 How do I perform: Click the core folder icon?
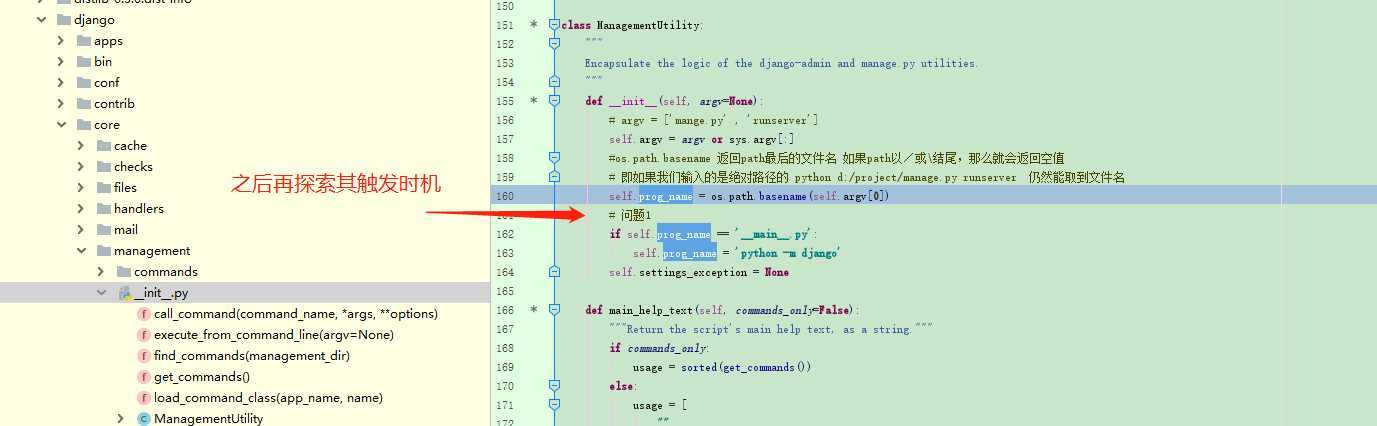[x=83, y=124]
